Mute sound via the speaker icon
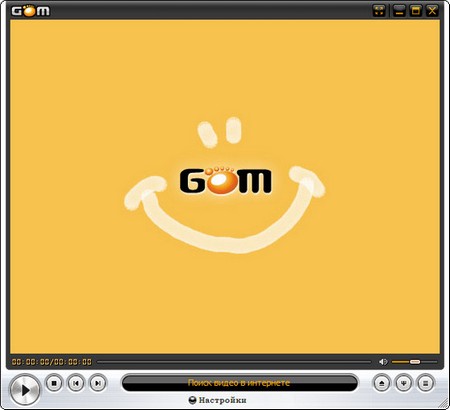 click(383, 362)
